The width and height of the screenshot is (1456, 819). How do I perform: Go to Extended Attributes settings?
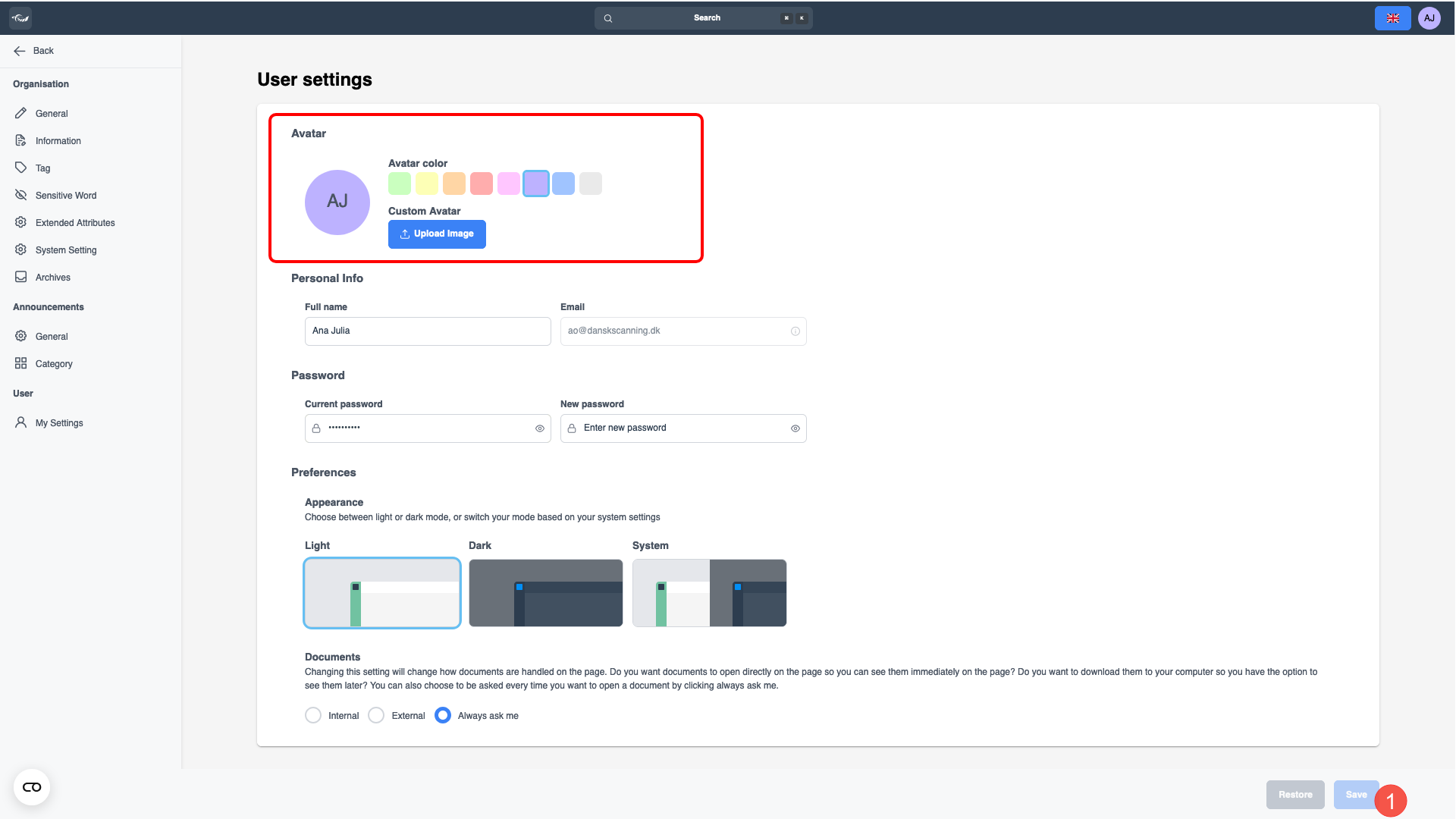pos(75,223)
